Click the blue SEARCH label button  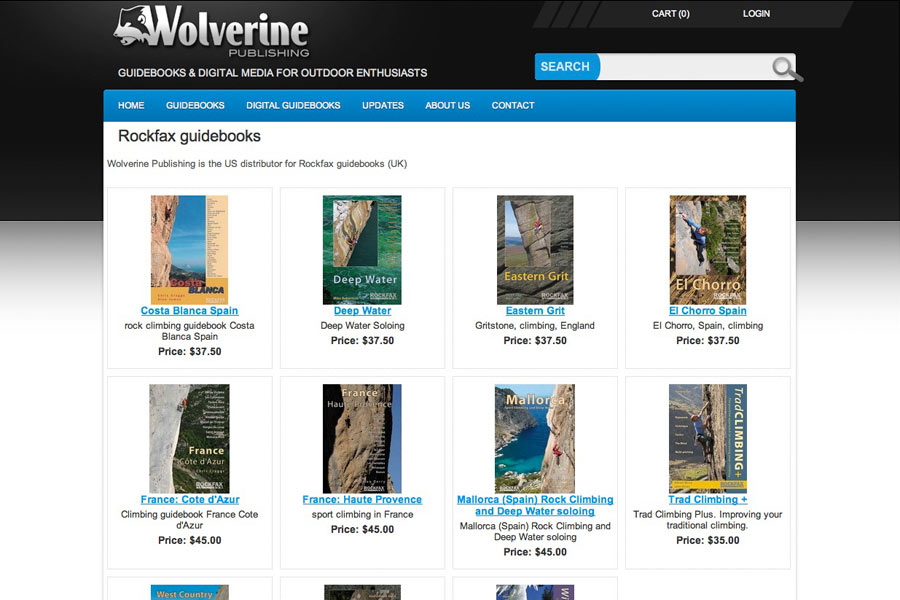pos(566,67)
